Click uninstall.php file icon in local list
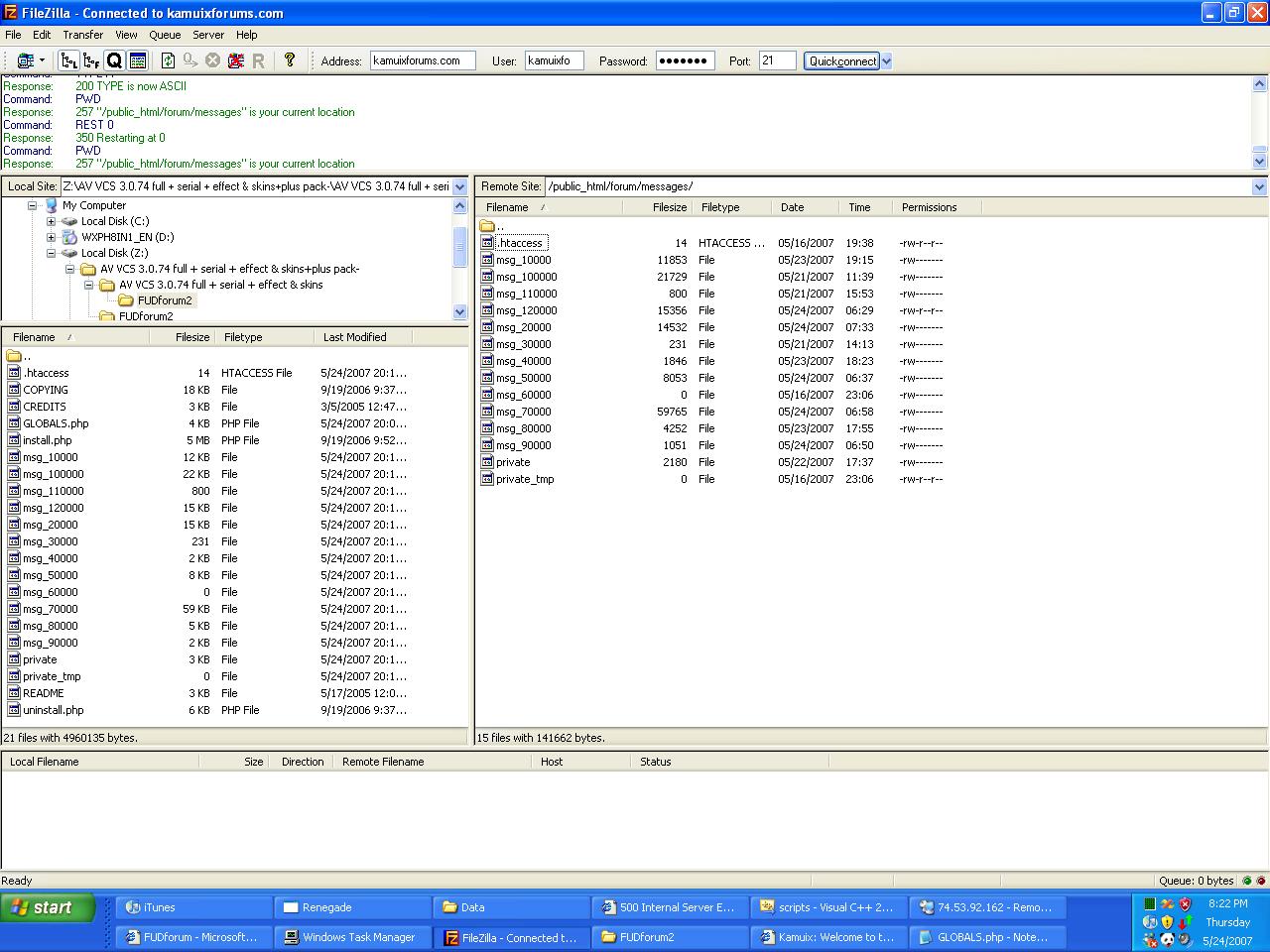 point(14,710)
